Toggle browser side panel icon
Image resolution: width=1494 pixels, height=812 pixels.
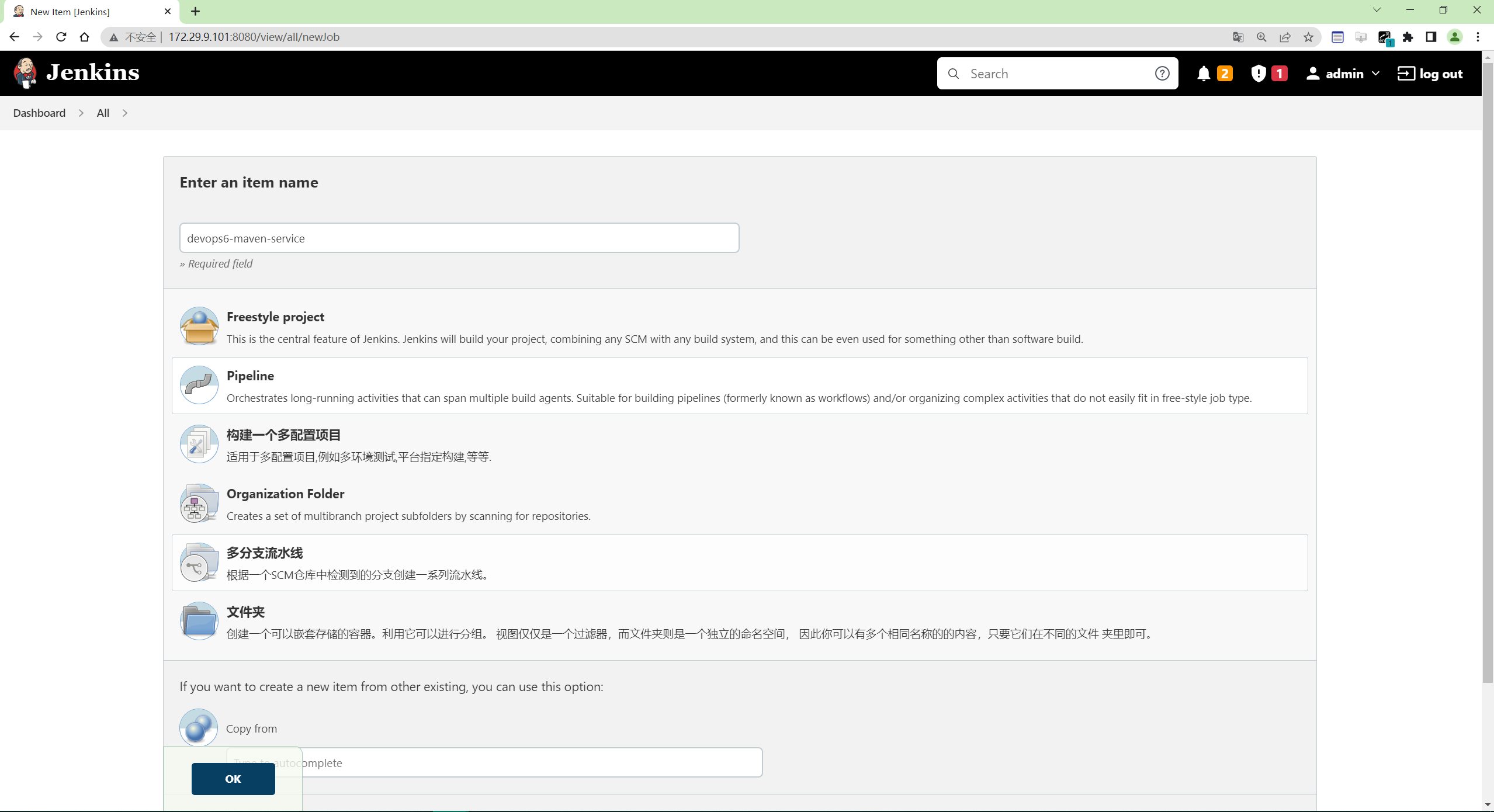pyautogui.click(x=1431, y=37)
